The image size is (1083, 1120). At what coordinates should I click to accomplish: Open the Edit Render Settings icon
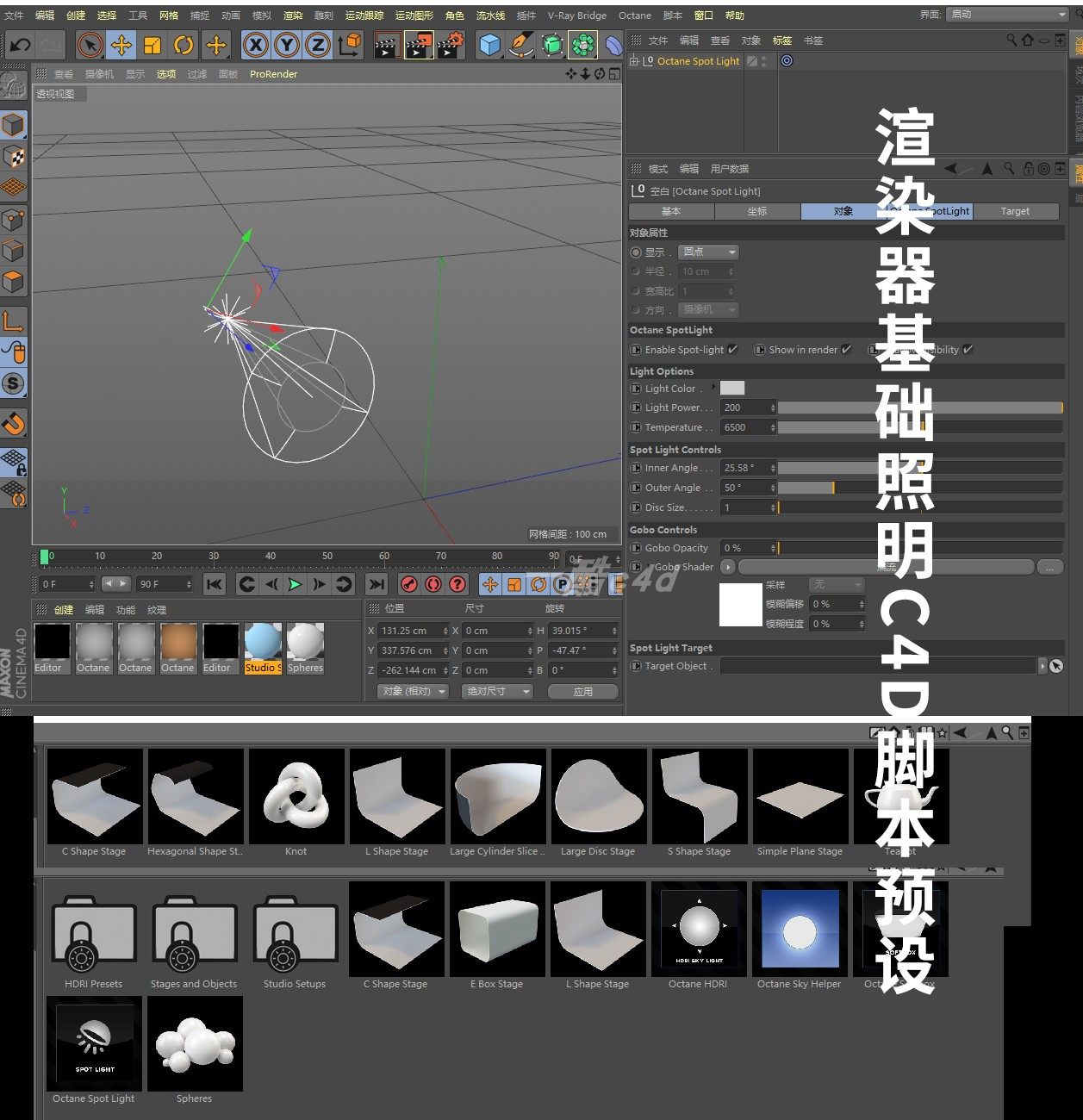450,45
